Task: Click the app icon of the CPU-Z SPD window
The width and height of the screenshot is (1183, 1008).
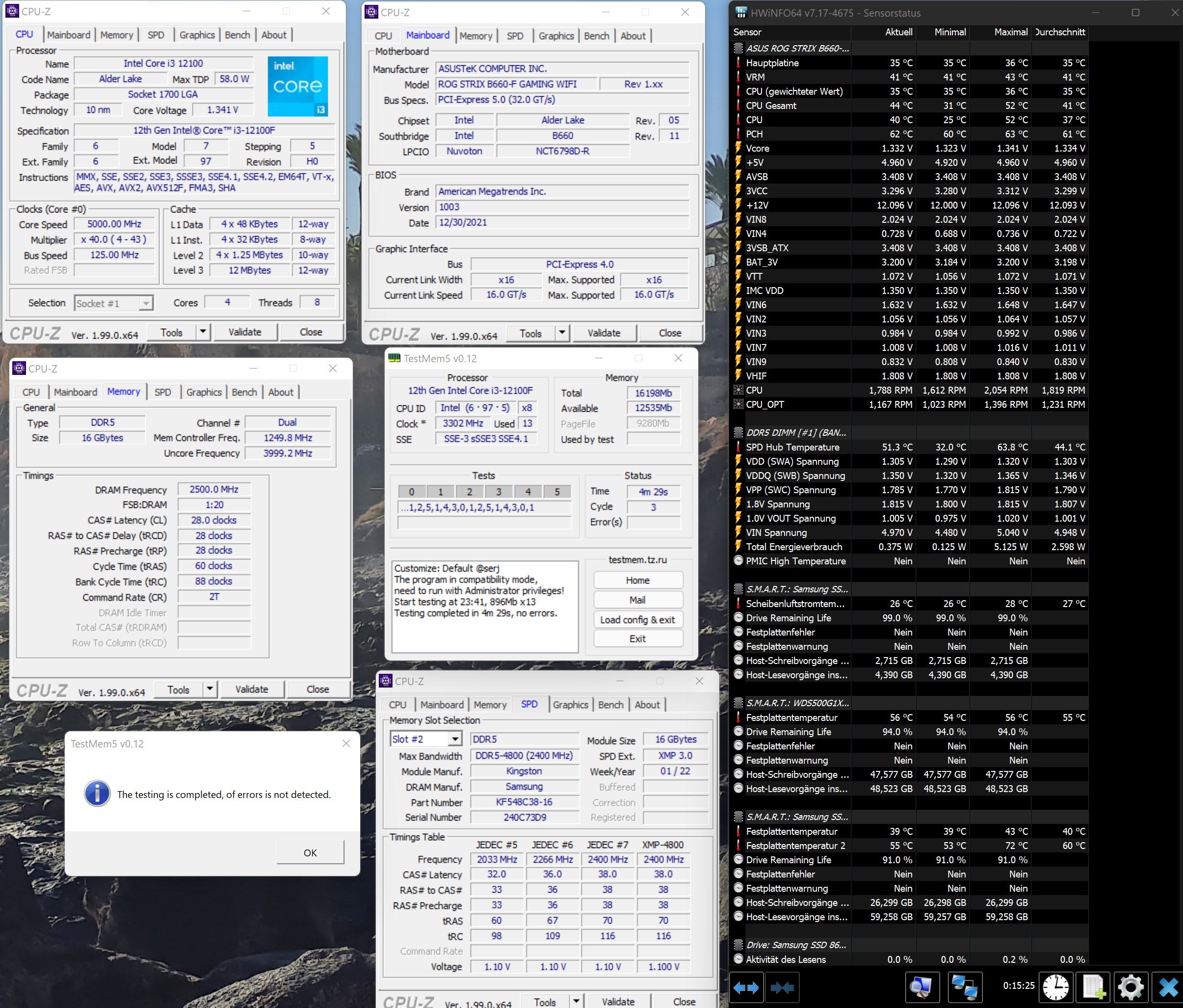Action: click(x=385, y=681)
